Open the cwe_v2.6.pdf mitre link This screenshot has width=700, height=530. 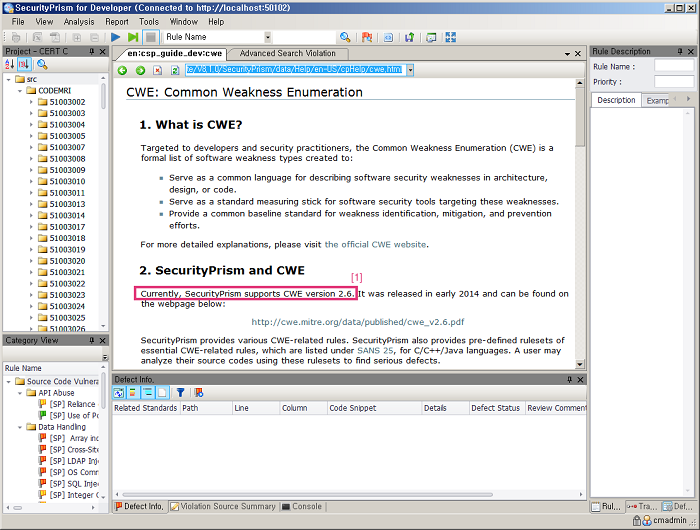(x=358, y=322)
